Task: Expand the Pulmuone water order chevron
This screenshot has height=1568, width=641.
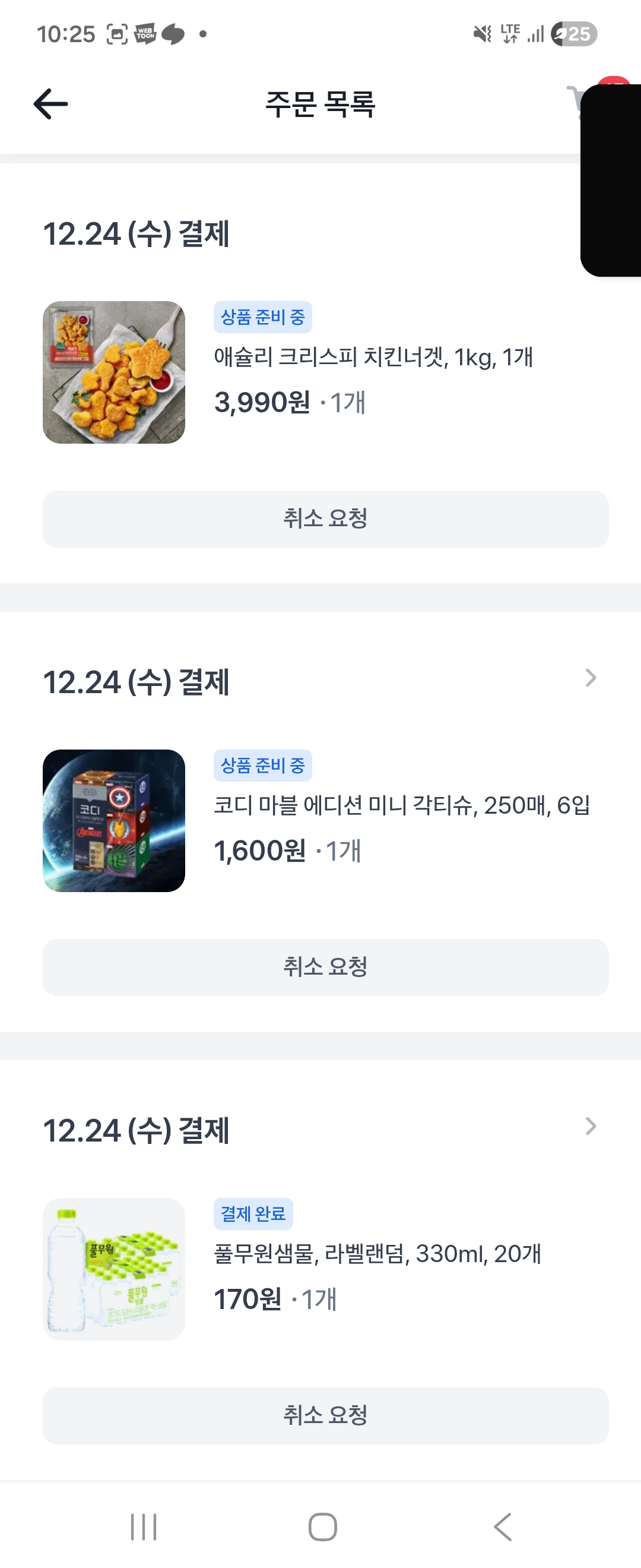Action: (590, 1127)
